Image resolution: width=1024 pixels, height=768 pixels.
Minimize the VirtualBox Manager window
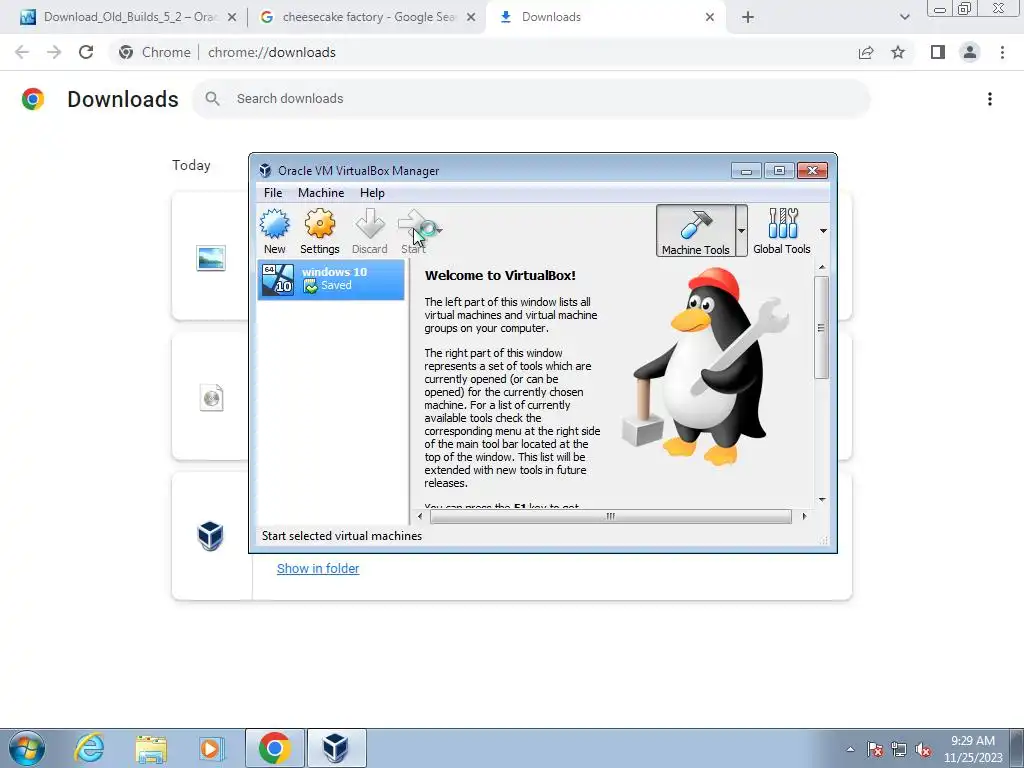click(746, 170)
